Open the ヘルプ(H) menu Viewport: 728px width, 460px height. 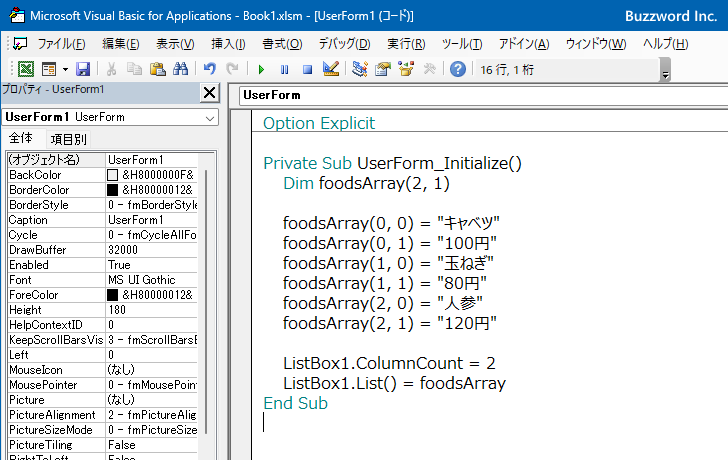point(665,44)
